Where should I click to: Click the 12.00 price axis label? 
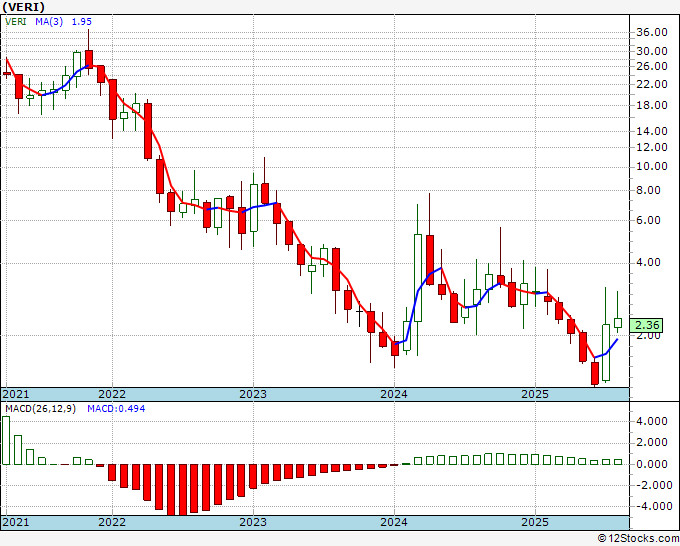[652, 147]
